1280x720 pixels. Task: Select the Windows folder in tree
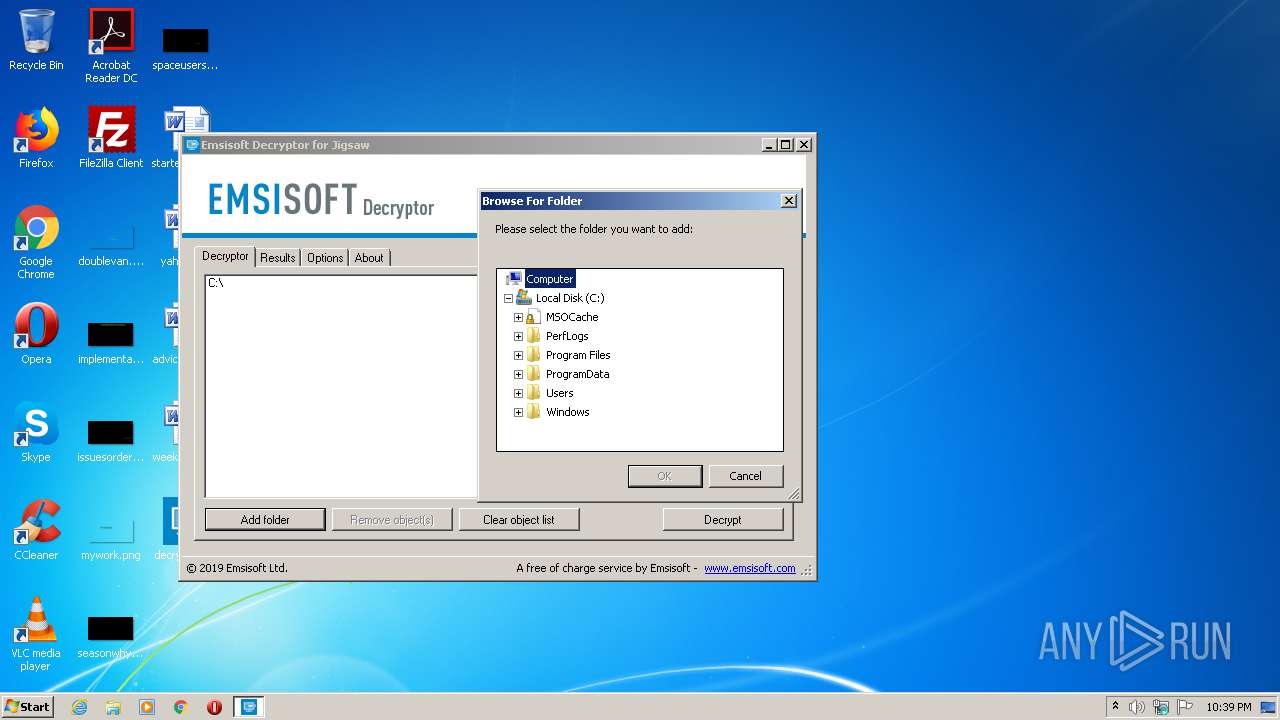pyautogui.click(x=567, y=412)
